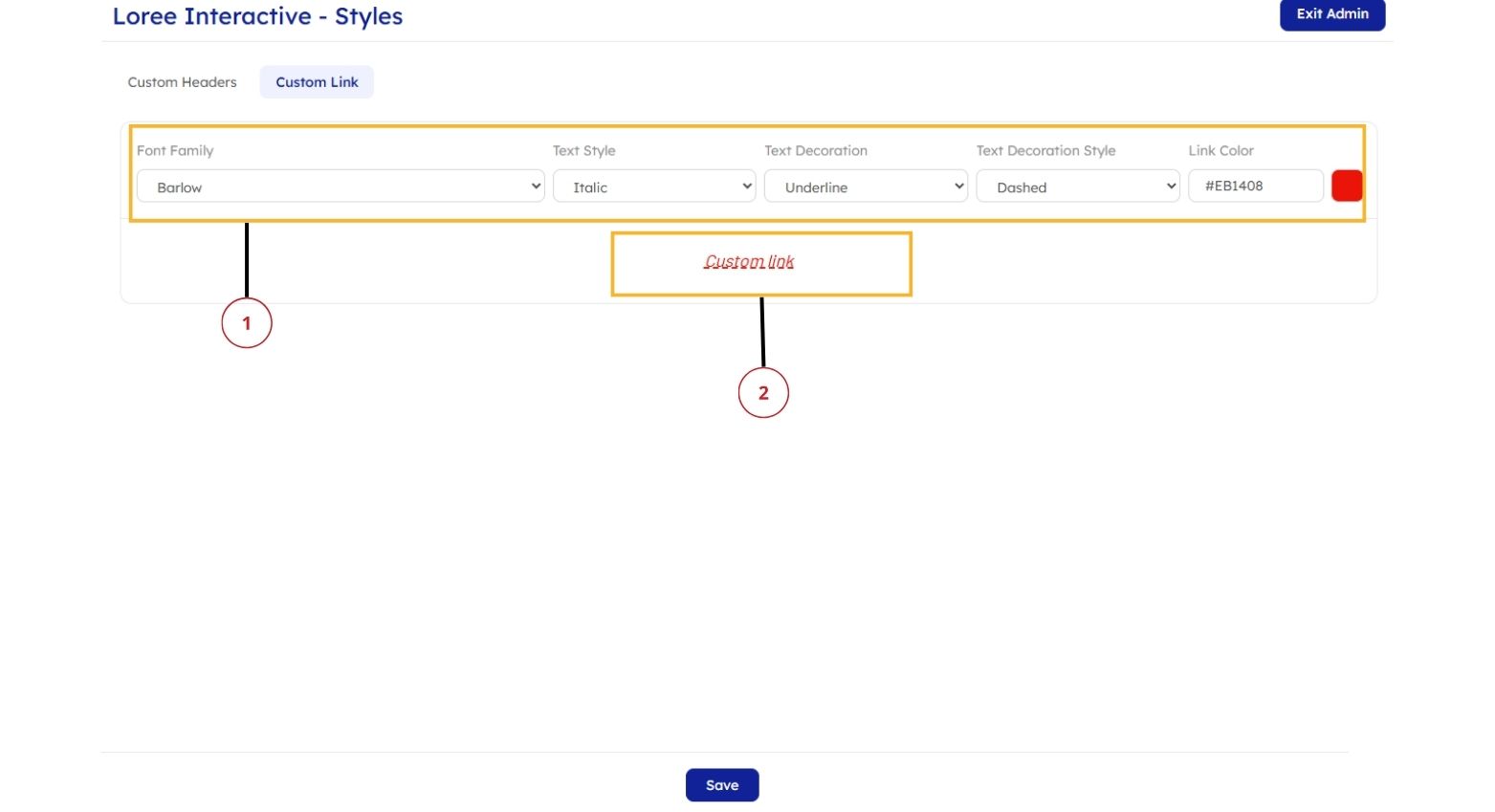1495x812 pixels.
Task: Click the circled number 2 annotation marker
Action: click(763, 393)
